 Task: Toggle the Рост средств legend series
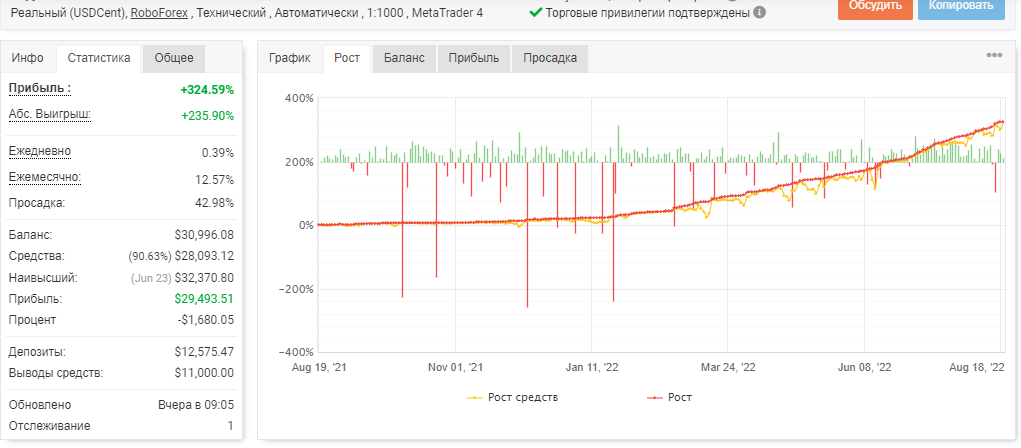coord(512,397)
